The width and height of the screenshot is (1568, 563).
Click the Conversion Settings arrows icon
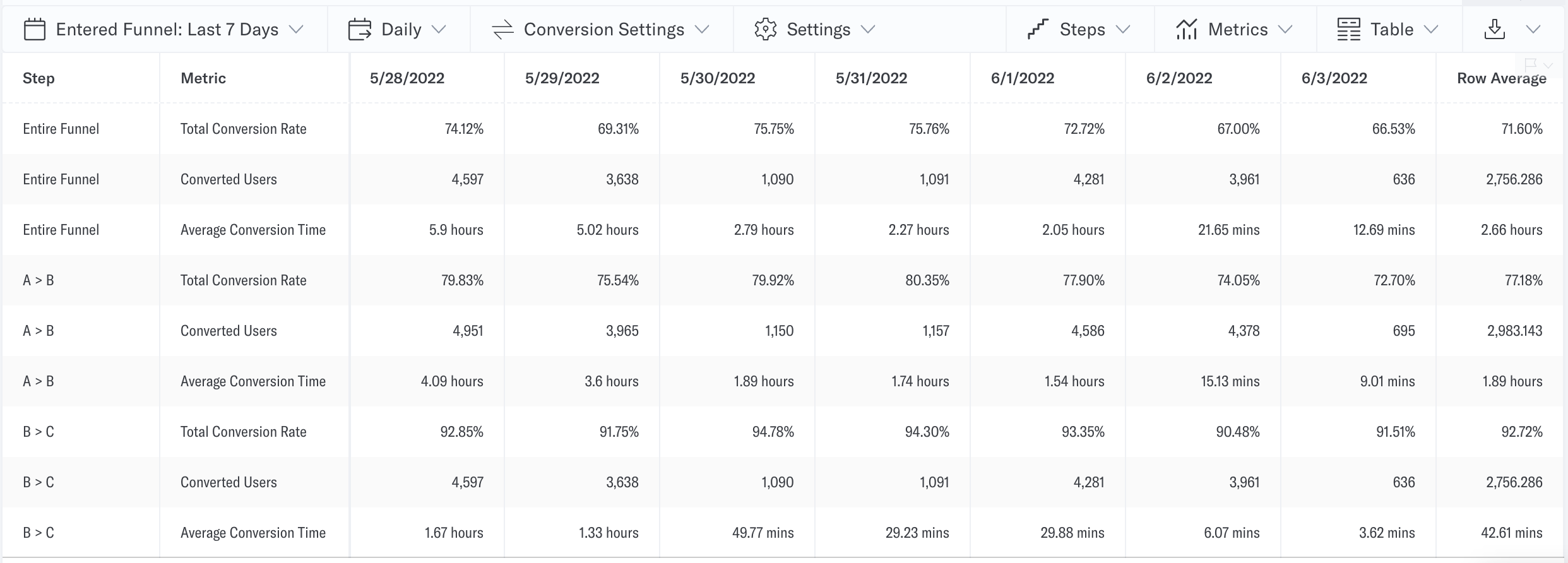[503, 30]
